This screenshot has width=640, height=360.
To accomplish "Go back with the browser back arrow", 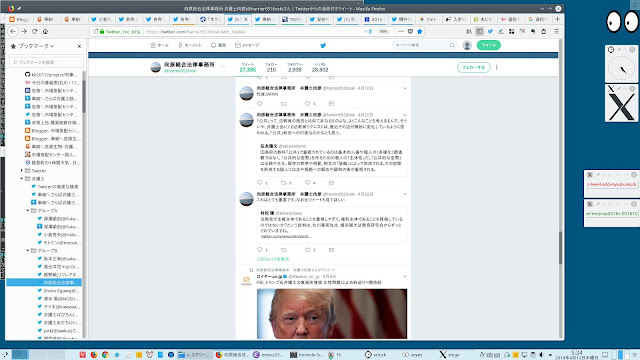I will coord(13,31).
